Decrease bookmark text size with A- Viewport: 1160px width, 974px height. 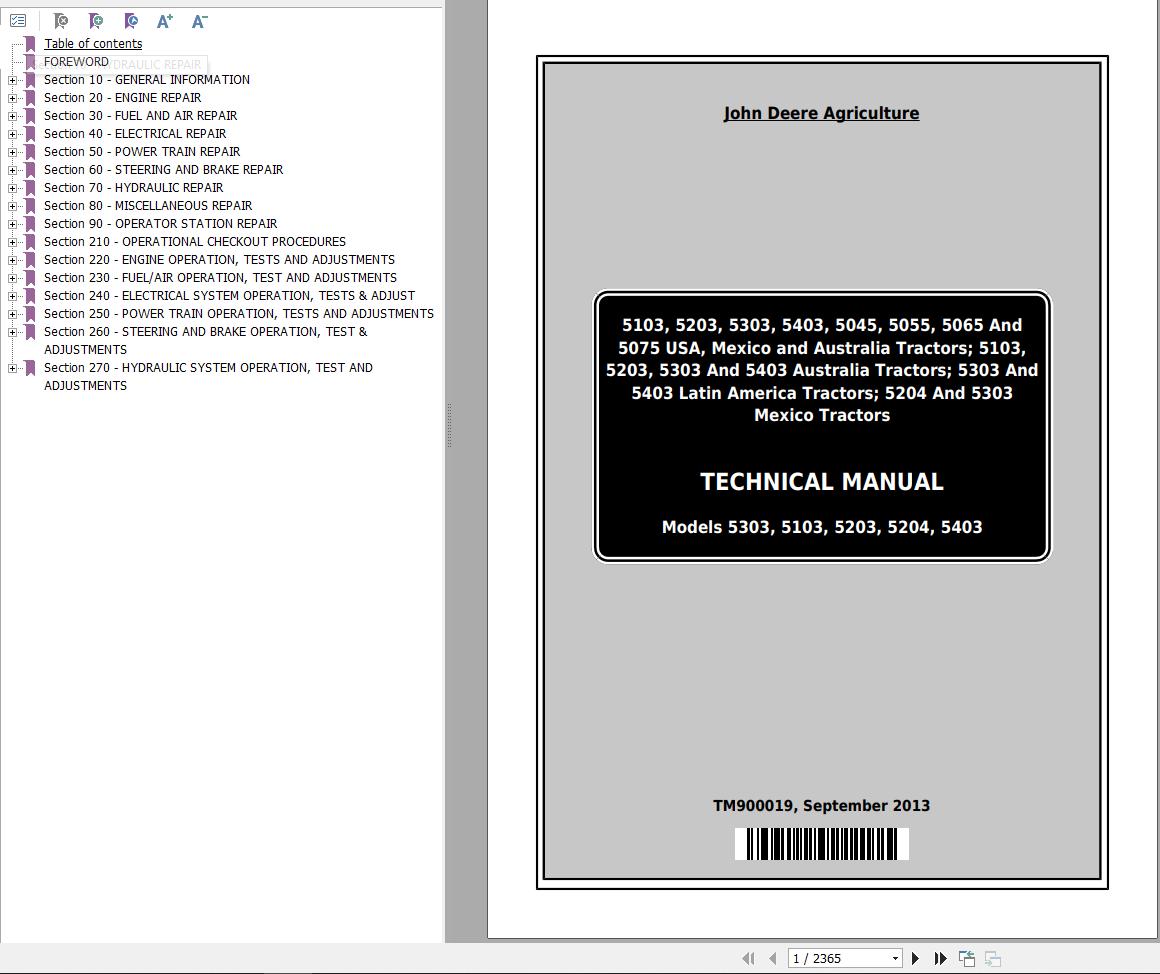200,21
